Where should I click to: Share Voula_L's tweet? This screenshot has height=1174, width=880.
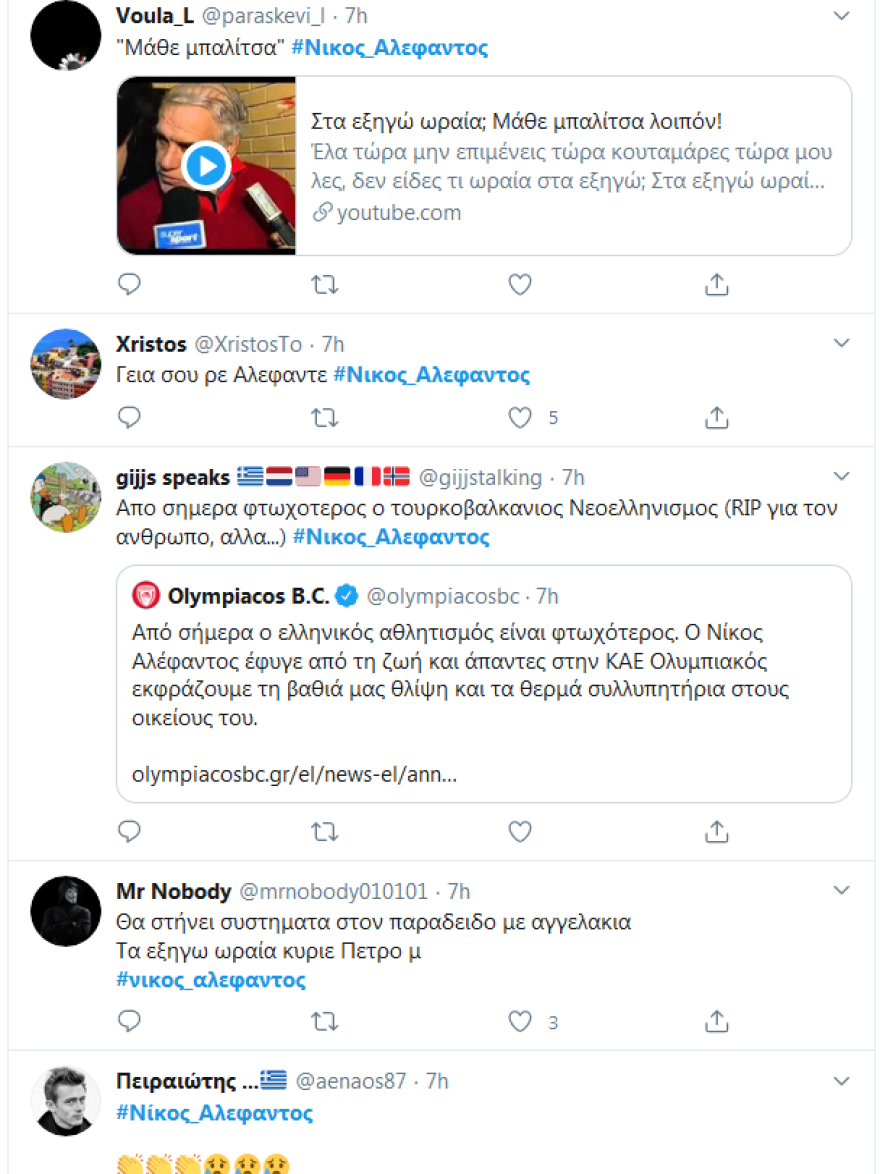716,285
